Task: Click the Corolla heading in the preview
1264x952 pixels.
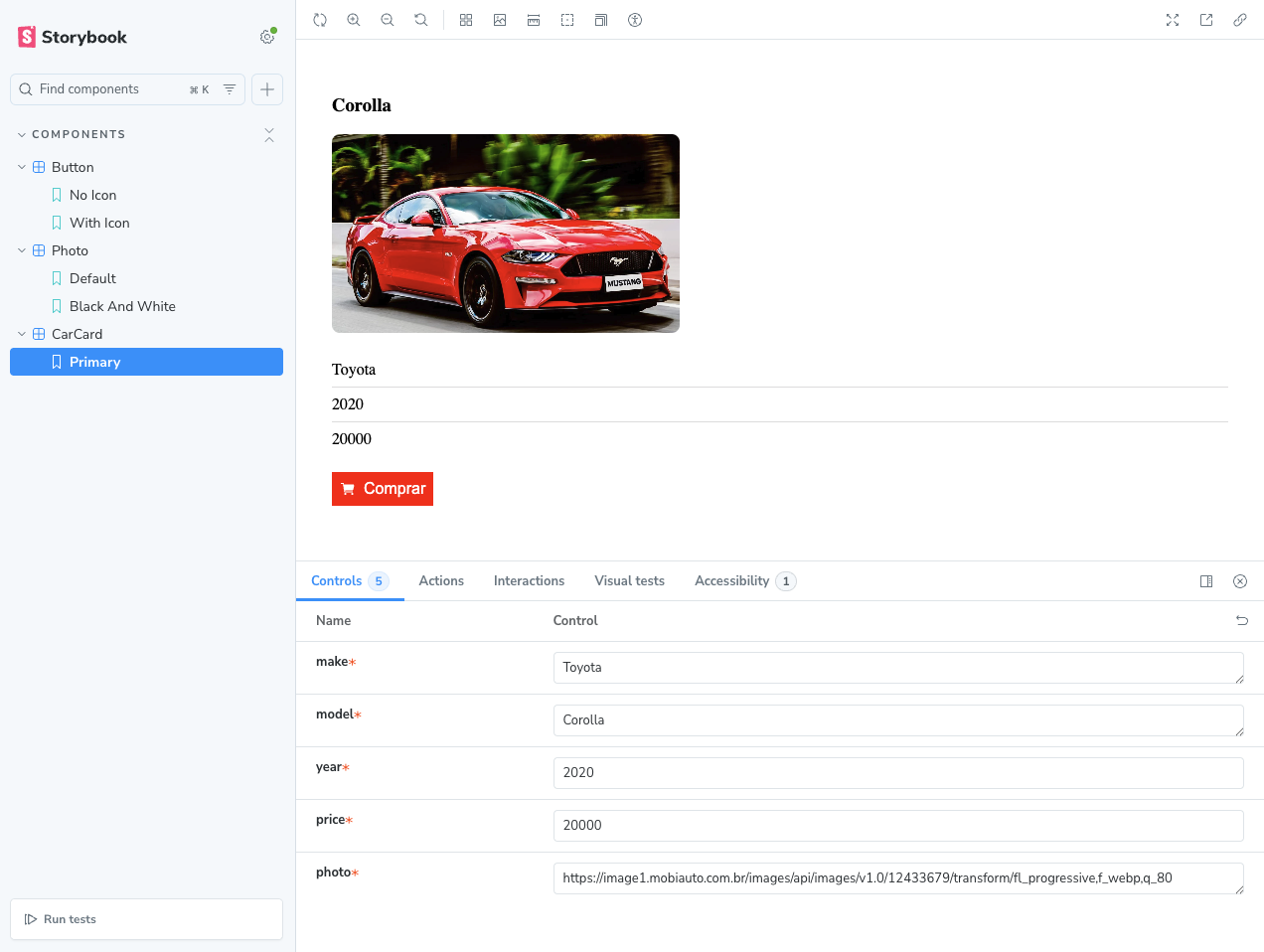Action: coord(362,105)
